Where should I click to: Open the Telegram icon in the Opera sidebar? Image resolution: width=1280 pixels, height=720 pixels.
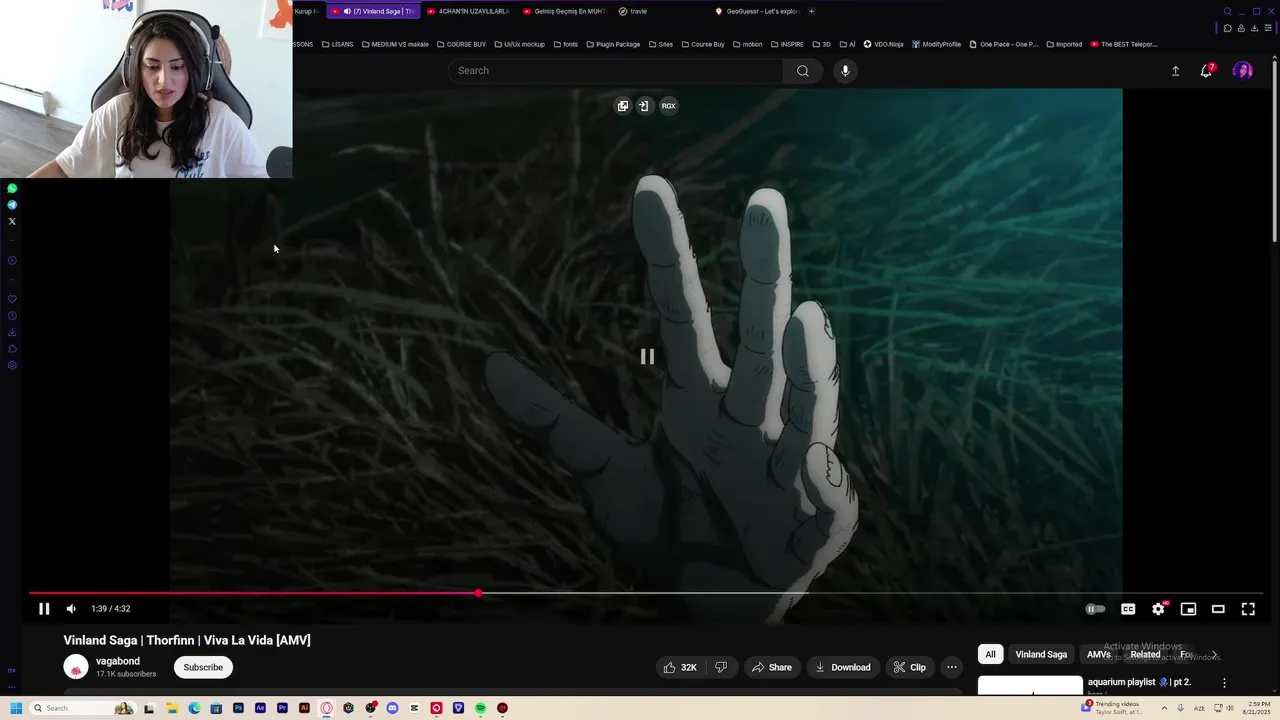[12, 205]
